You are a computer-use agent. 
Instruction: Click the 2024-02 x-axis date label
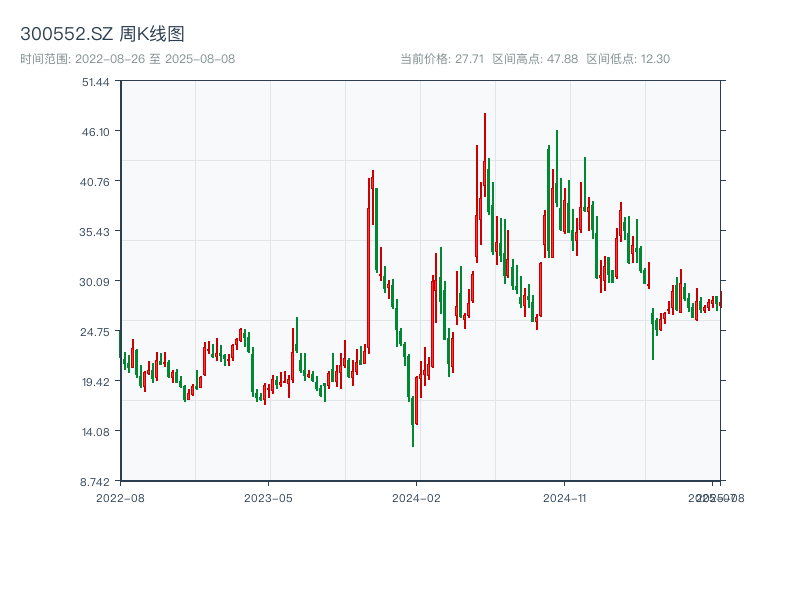pyautogui.click(x=417, y=497)
